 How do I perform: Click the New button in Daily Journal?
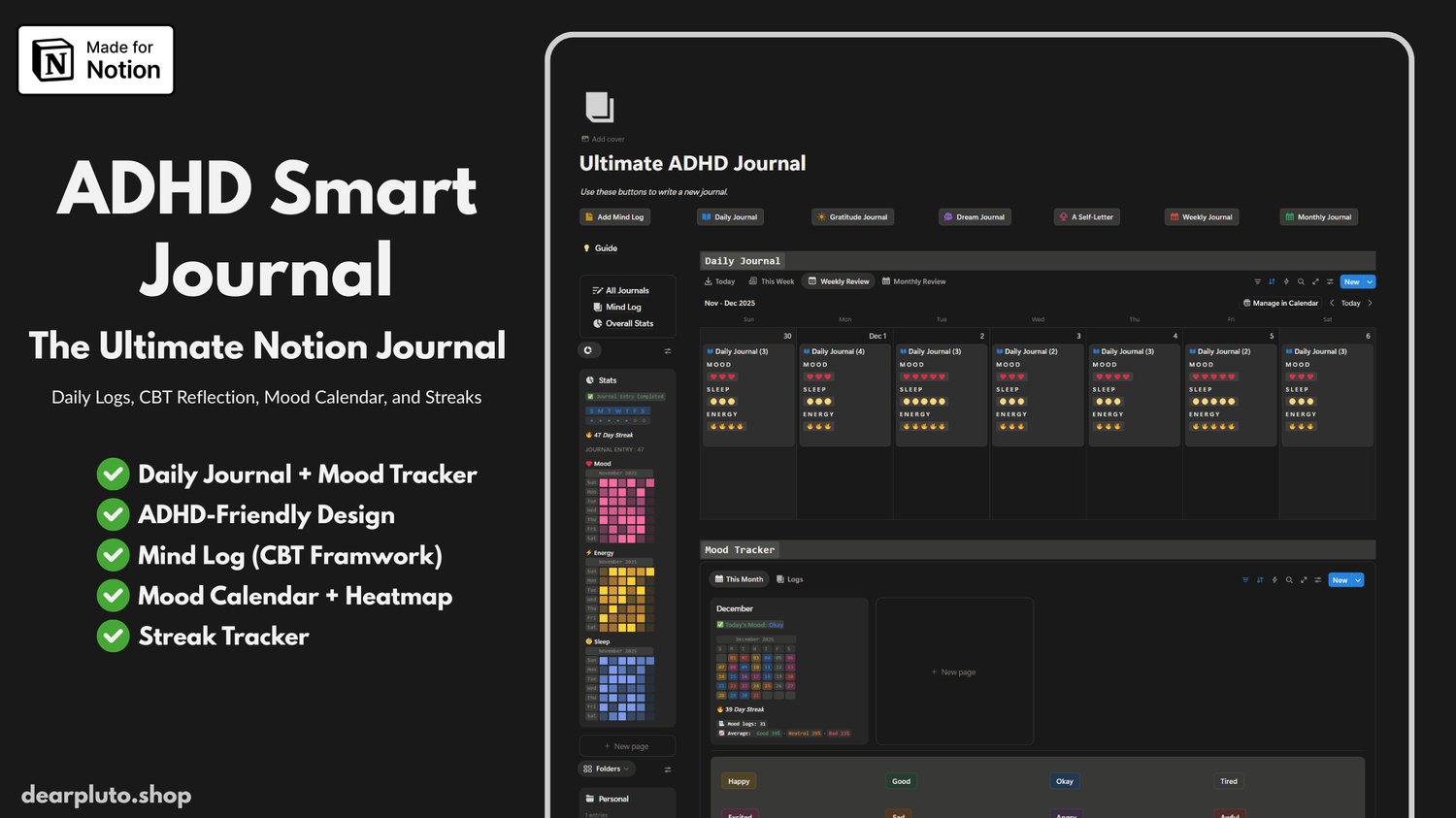pos(1352,281)
